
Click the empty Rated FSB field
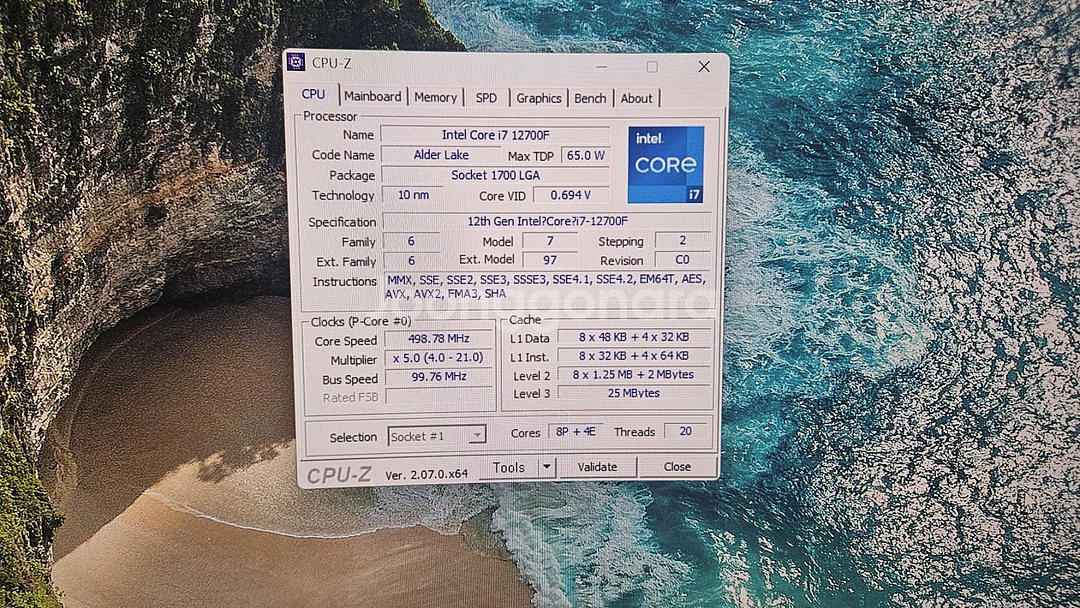(438, 396)
